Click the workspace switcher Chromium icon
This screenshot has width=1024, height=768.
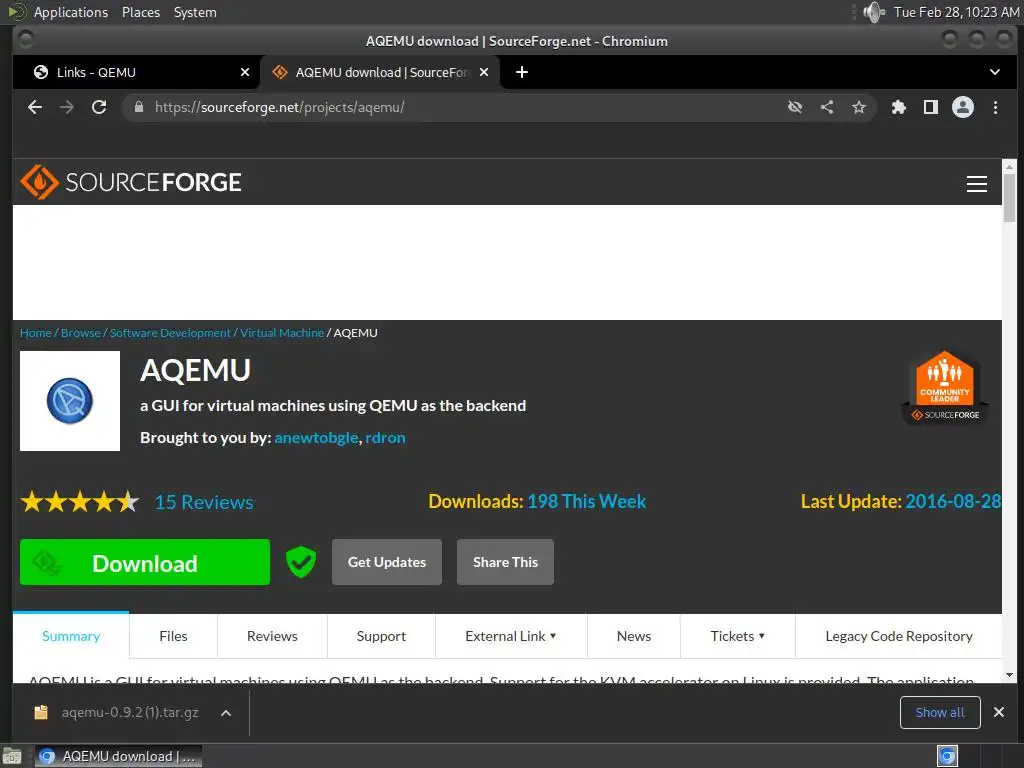(x=947, y=756)
